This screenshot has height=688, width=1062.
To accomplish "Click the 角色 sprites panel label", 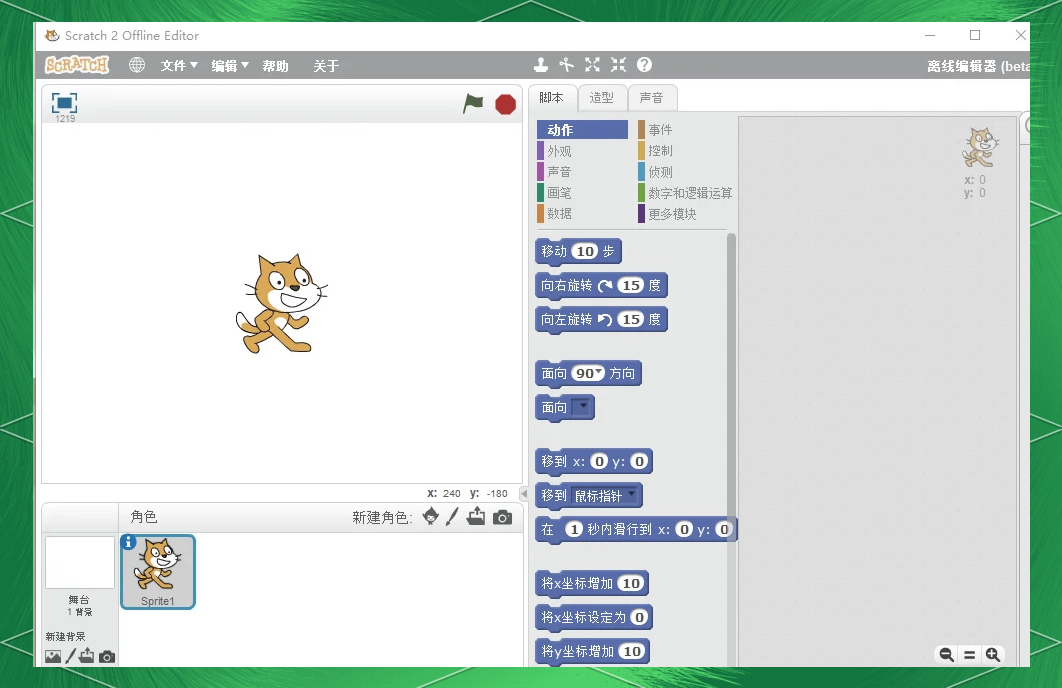I will 144,517.
